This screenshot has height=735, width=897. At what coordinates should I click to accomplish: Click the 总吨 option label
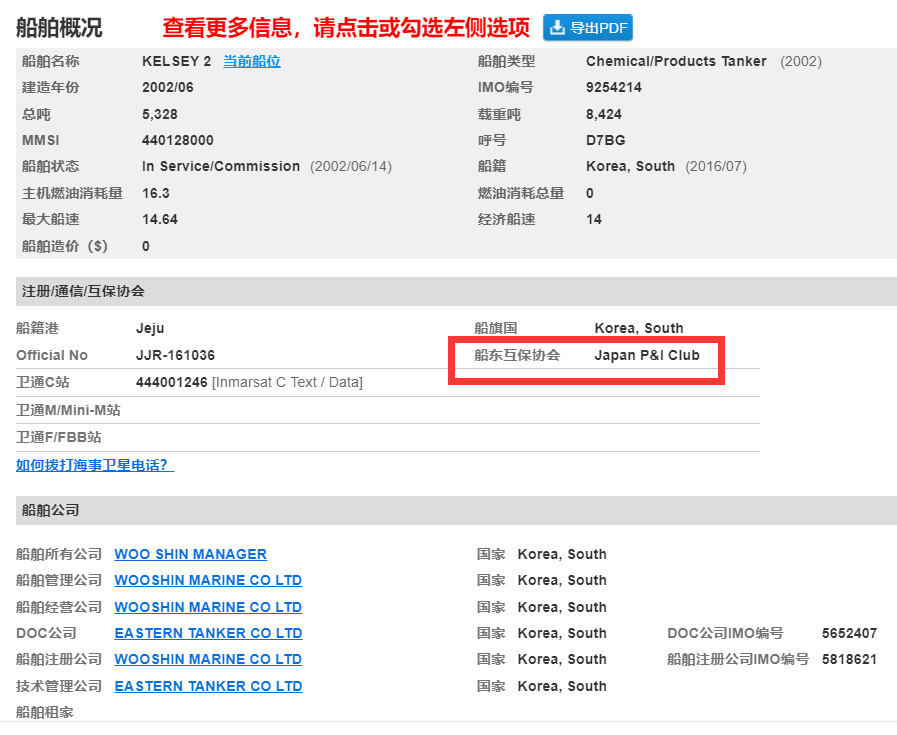[x=30, y=113]
